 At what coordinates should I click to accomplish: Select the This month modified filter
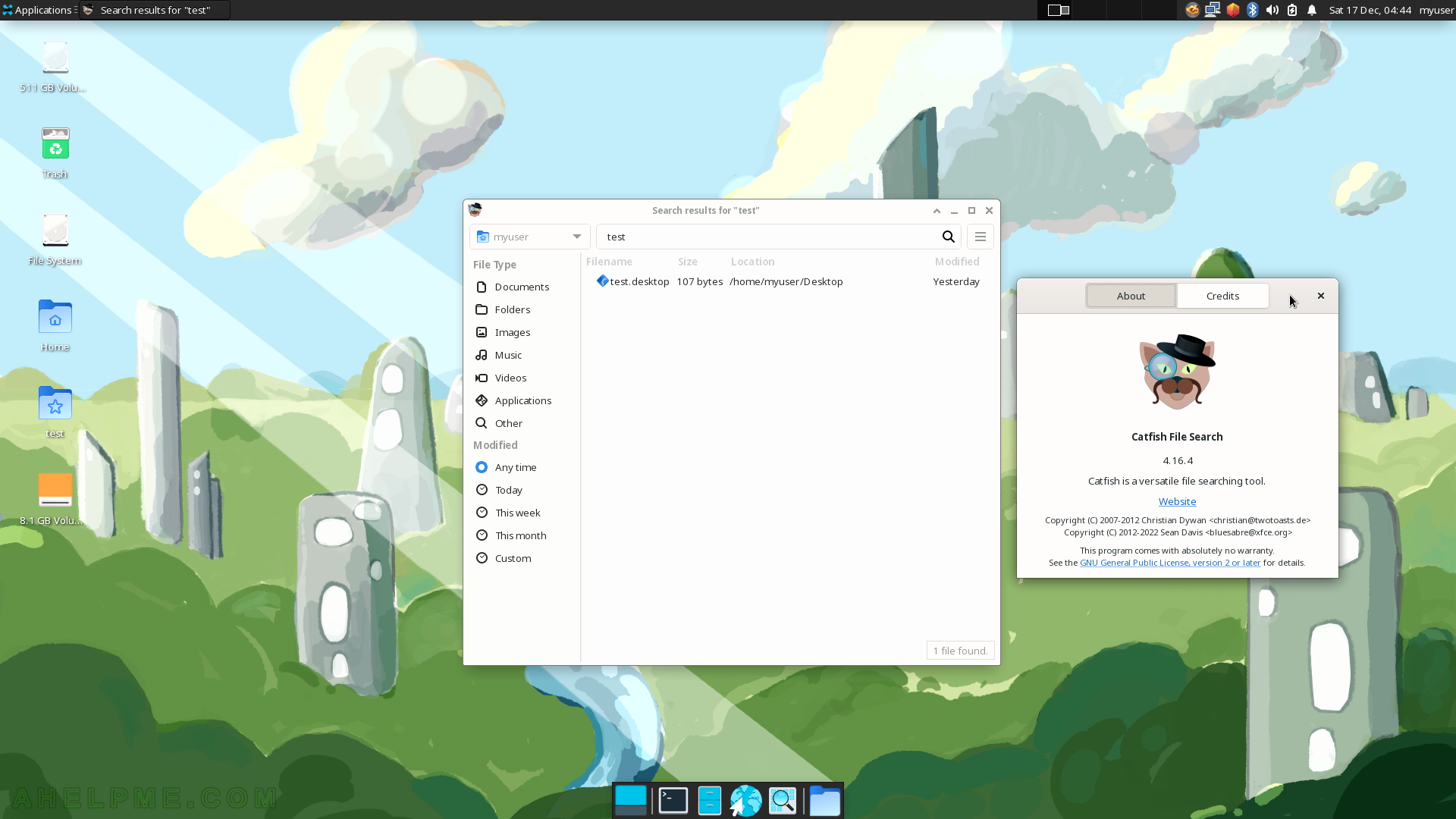point(522,535)
